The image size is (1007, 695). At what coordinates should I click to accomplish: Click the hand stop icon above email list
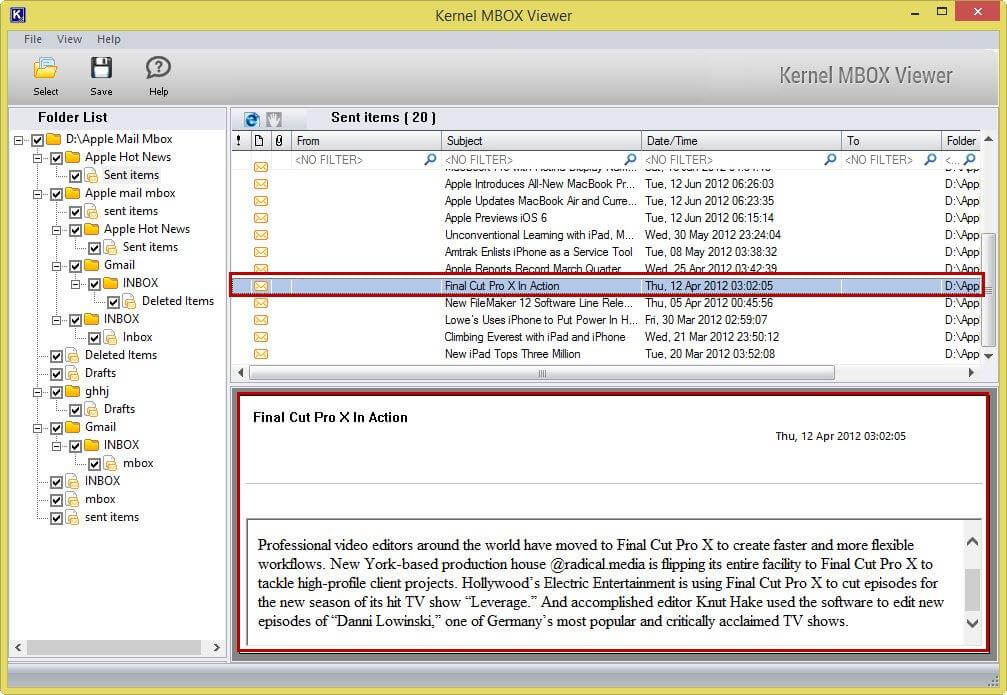pyautogui.click(x=274, y=119)
